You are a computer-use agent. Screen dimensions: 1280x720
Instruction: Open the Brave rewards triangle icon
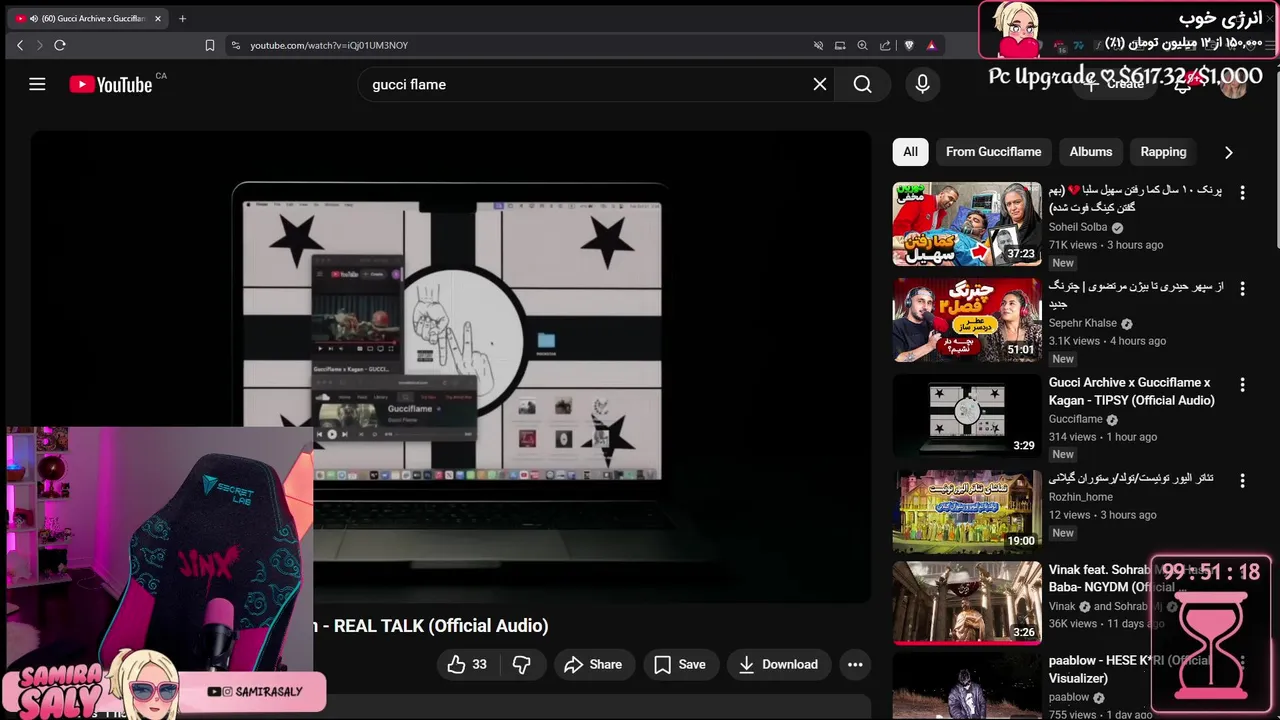click(x=931, y=45)
